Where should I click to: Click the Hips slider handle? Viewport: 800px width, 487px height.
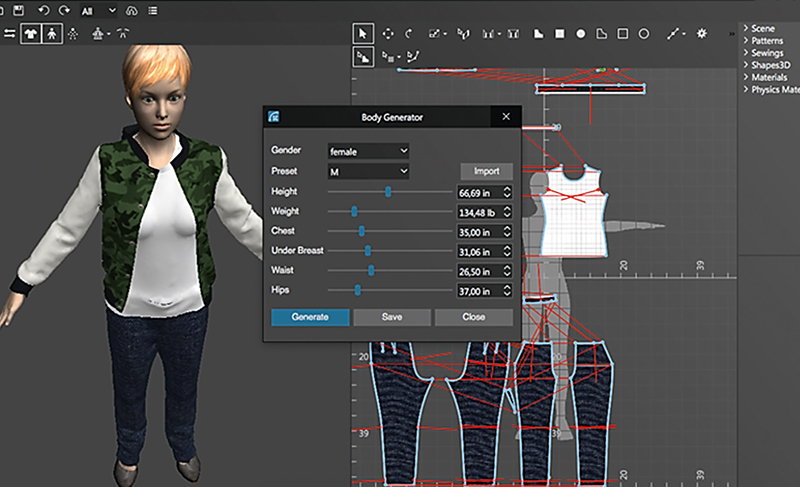coord(358,290)
